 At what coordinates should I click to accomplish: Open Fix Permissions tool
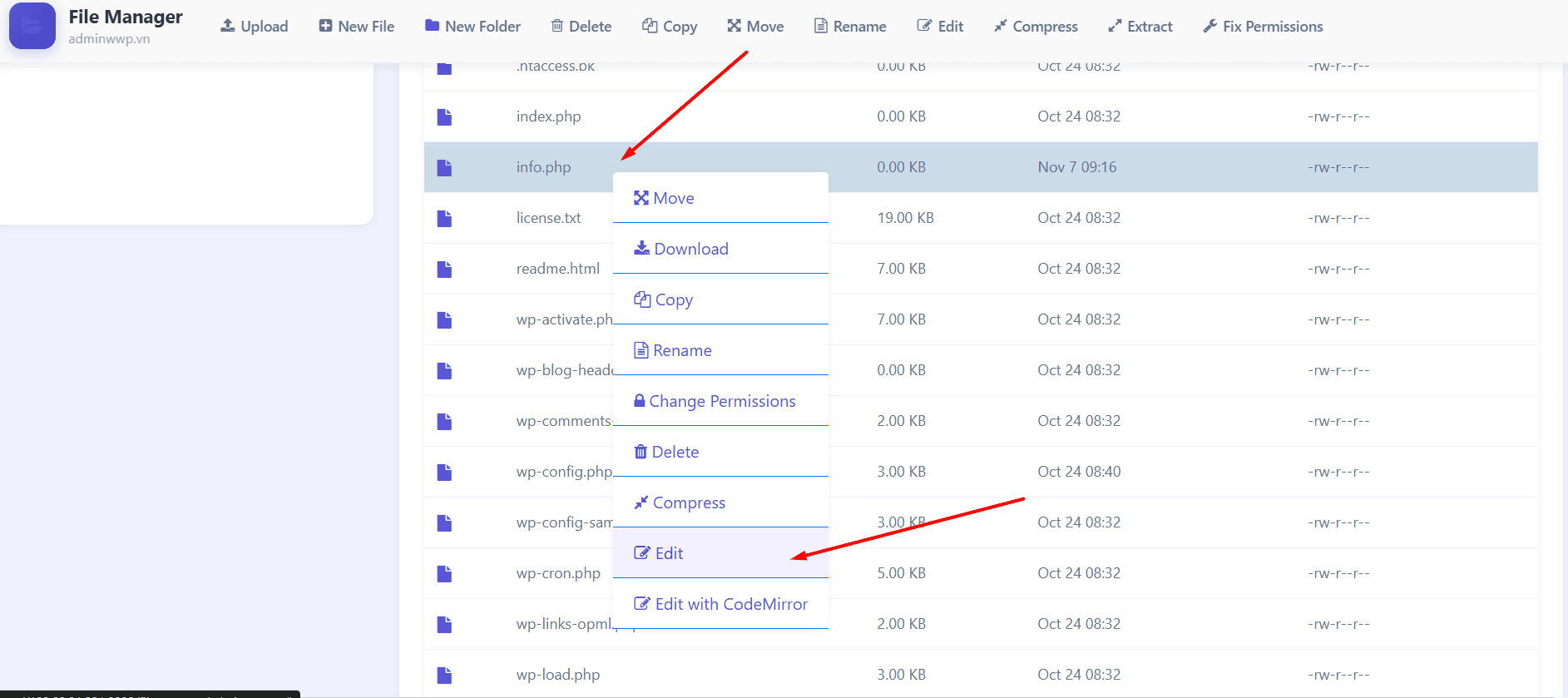click(x=1262, y=27)
